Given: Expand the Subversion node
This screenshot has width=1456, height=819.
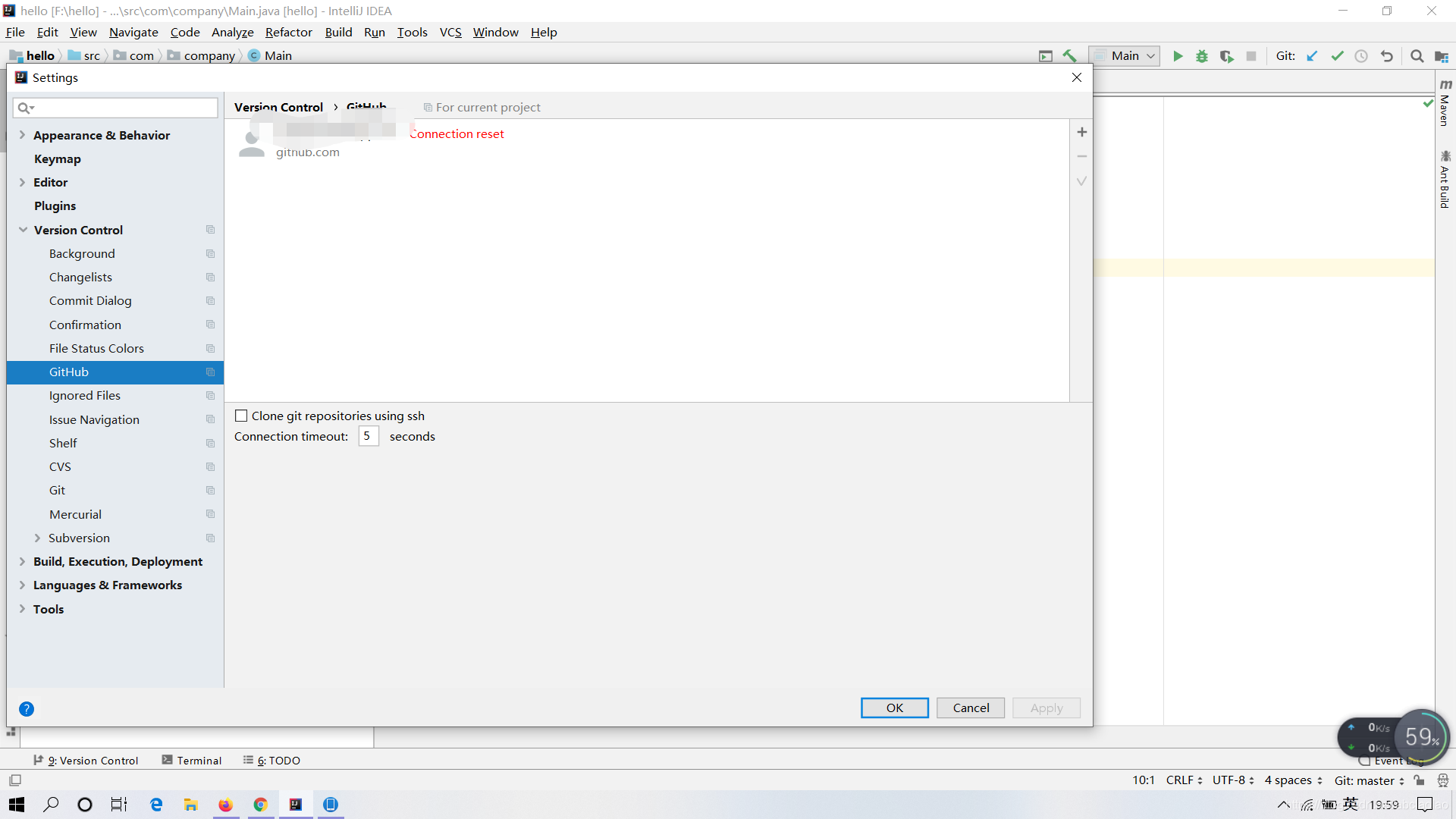Looking at the screenshot, I should (x=37, y=538).
